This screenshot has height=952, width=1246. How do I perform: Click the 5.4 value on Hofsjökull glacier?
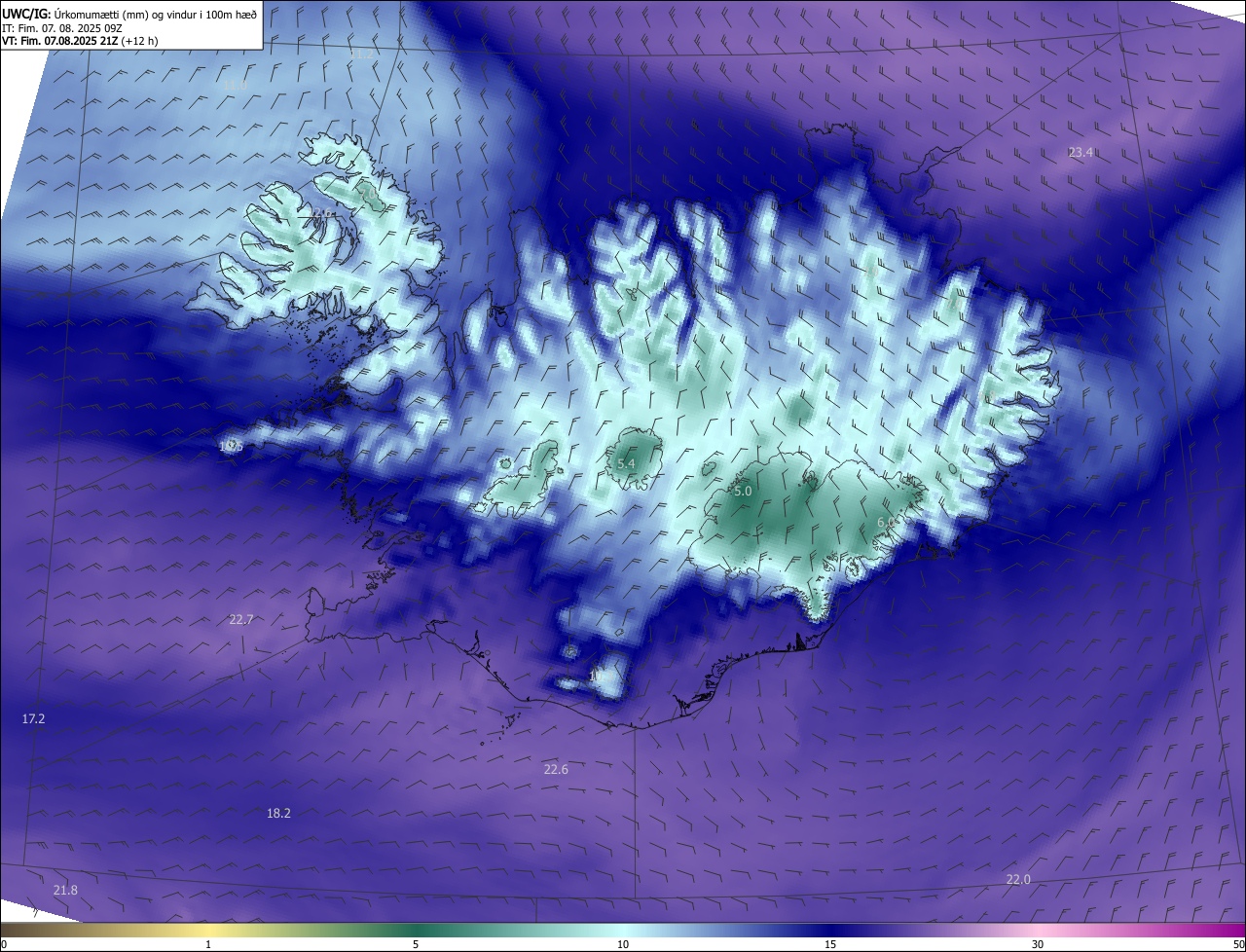point(626,464)
